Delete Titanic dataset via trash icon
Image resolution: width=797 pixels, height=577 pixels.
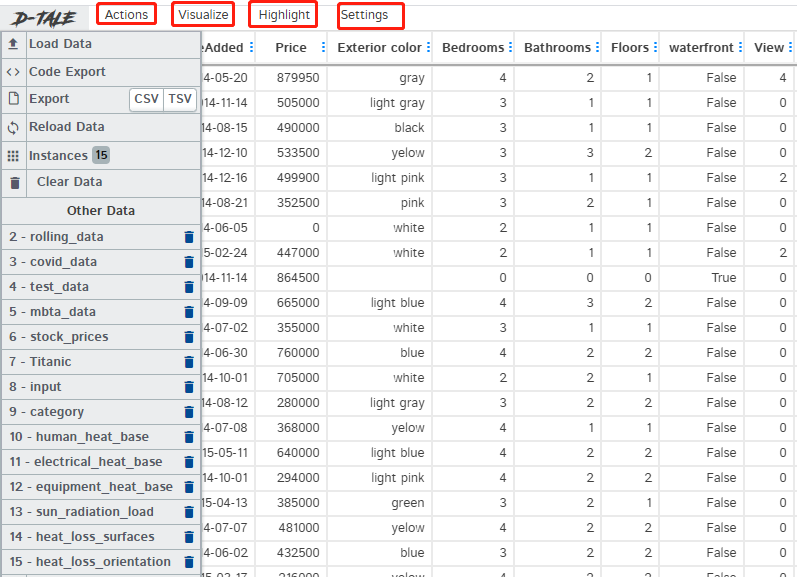click(x=189, y=361)
